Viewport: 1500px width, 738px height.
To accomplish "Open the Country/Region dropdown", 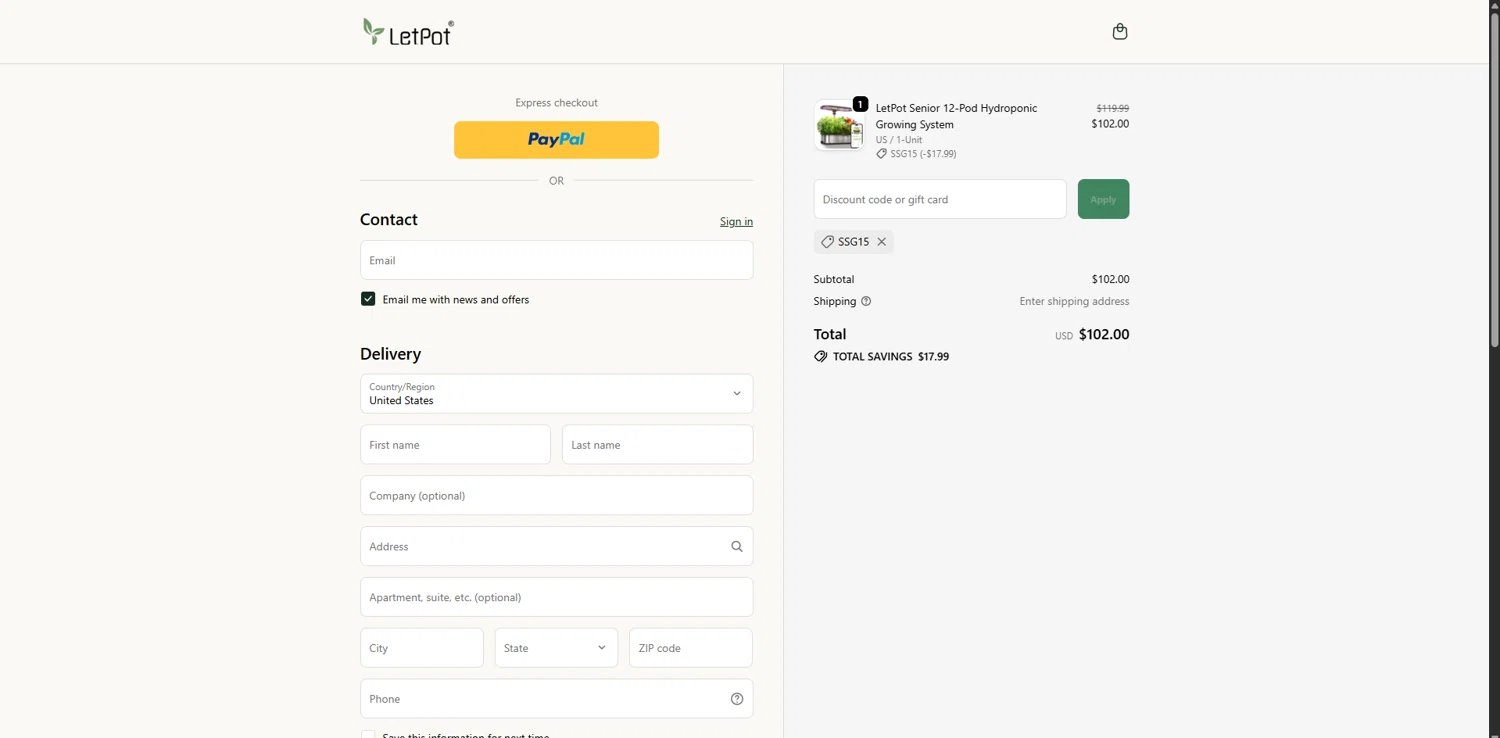I will pos(556,394).
